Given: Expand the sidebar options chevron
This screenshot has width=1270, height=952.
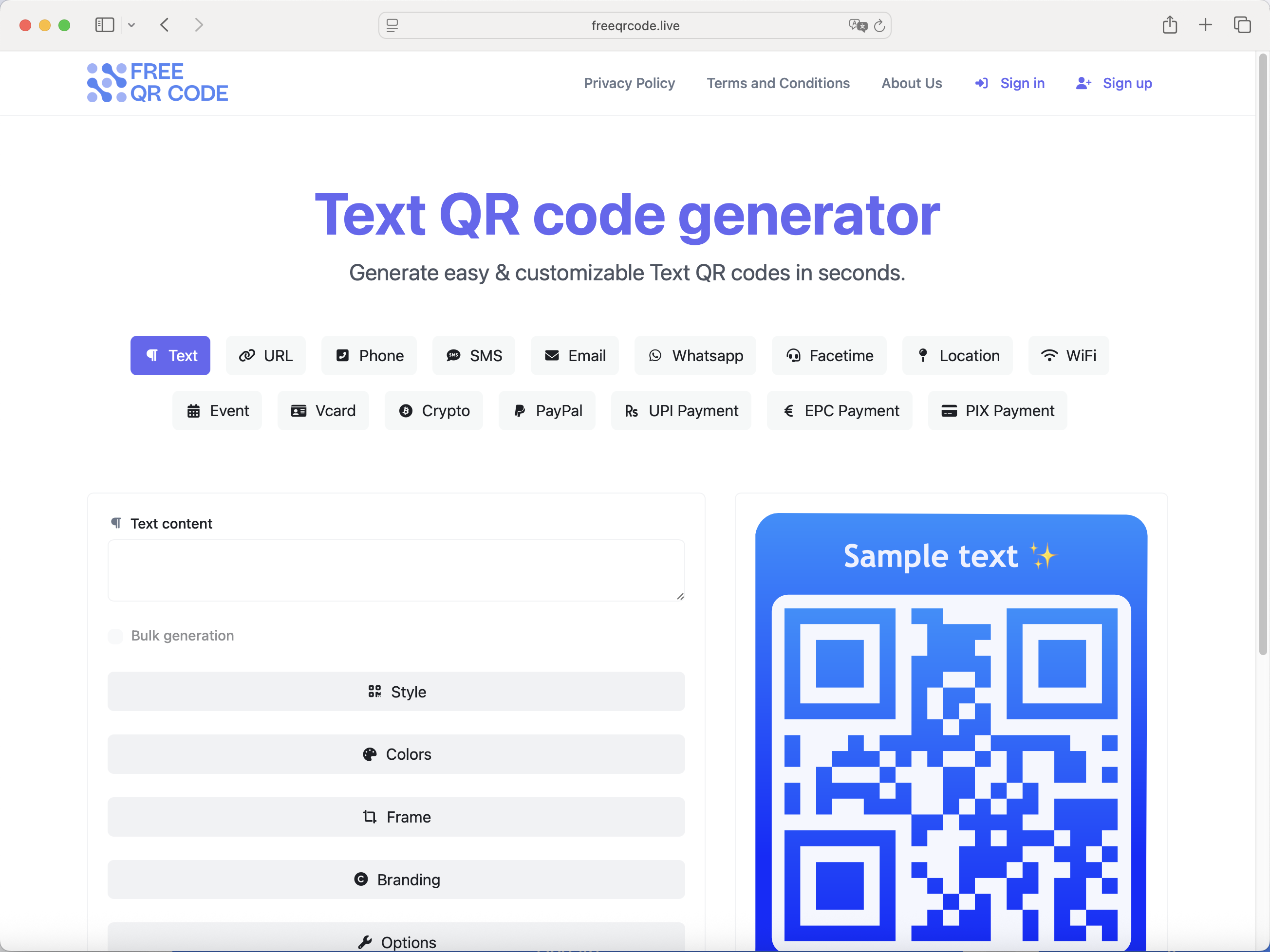Looking at the screenshot, I should pos(131,25).
